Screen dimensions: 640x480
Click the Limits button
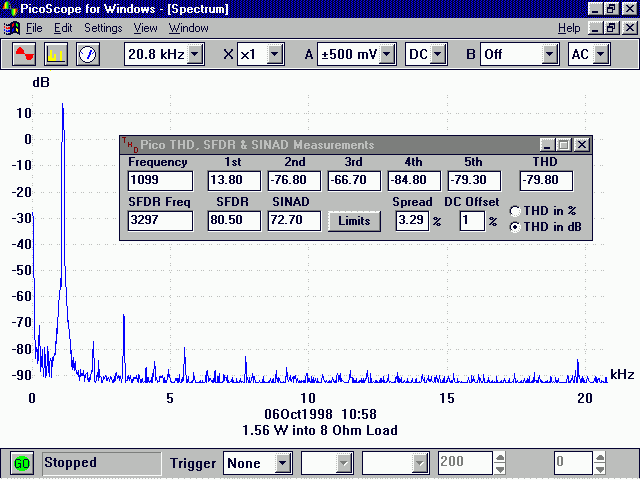[354, 221]
